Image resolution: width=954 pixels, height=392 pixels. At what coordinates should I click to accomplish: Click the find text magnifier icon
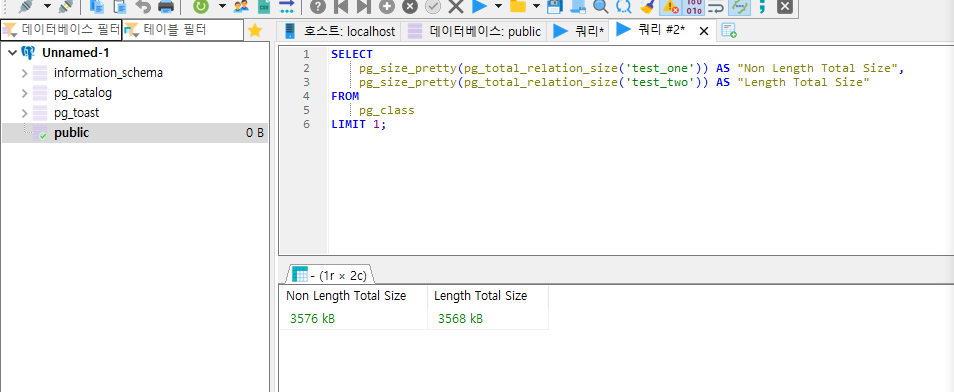coord(601,7)
